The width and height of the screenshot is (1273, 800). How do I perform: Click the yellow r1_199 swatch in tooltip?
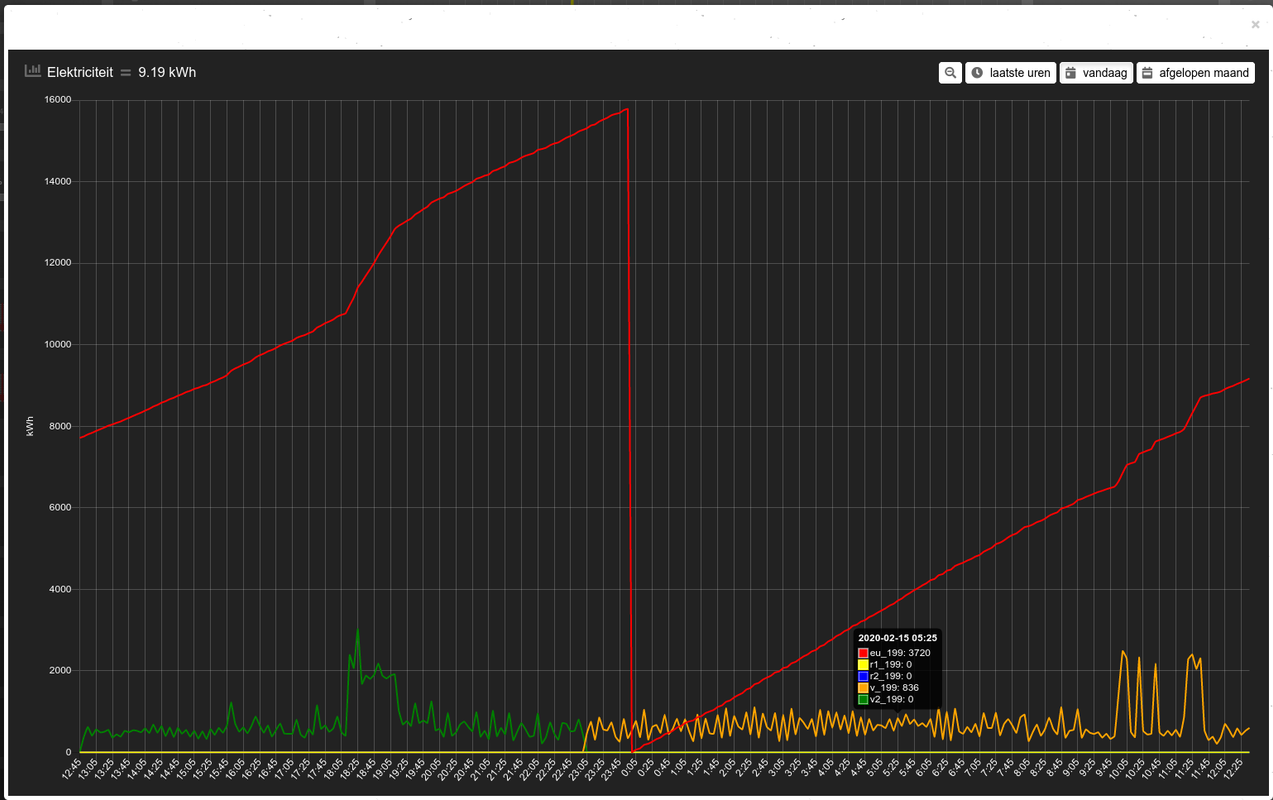(x=863, y=665)
